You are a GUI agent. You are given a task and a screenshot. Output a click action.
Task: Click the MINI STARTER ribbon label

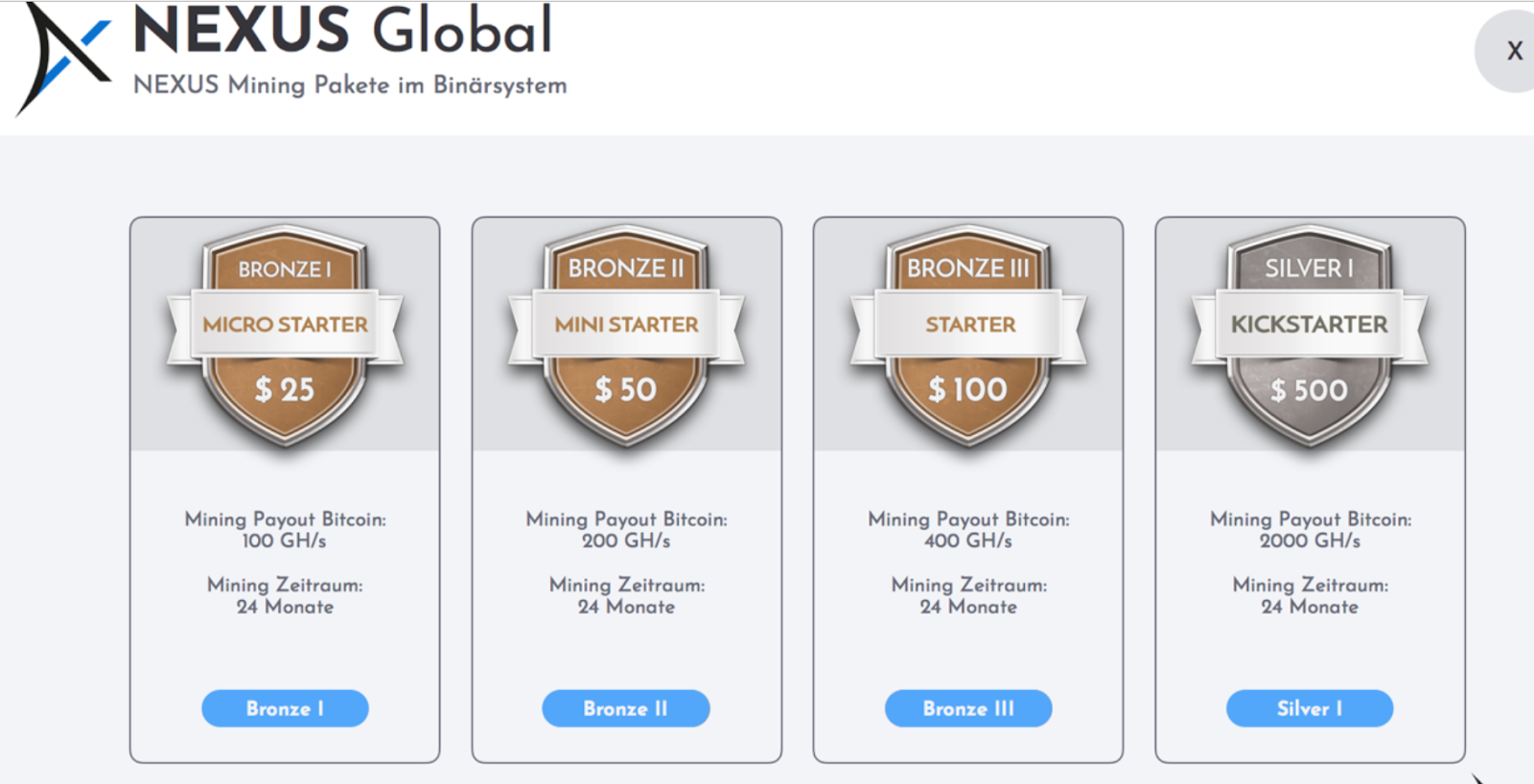point(626,324)
